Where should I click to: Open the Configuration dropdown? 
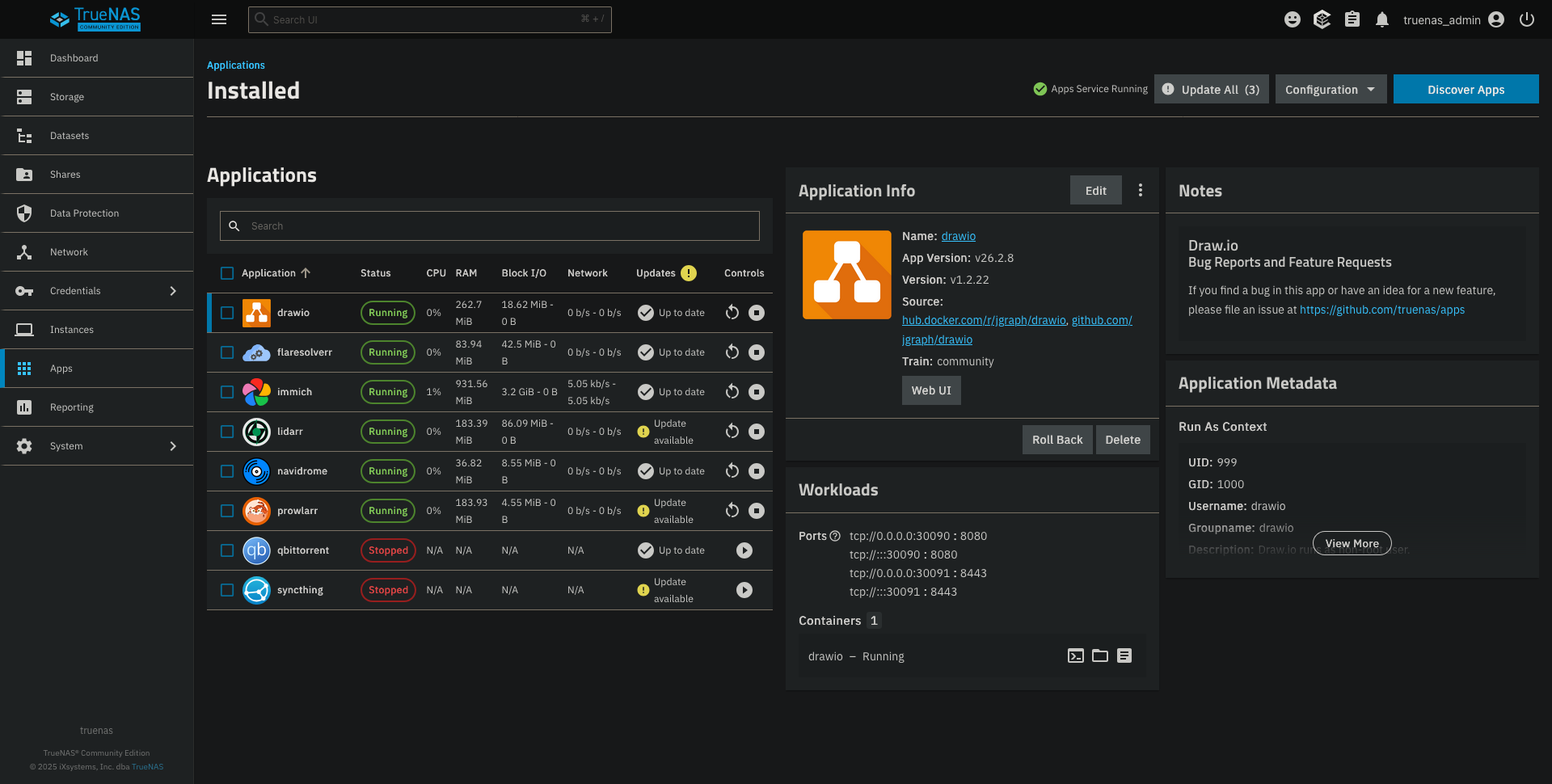click(x=1331, y=89)
